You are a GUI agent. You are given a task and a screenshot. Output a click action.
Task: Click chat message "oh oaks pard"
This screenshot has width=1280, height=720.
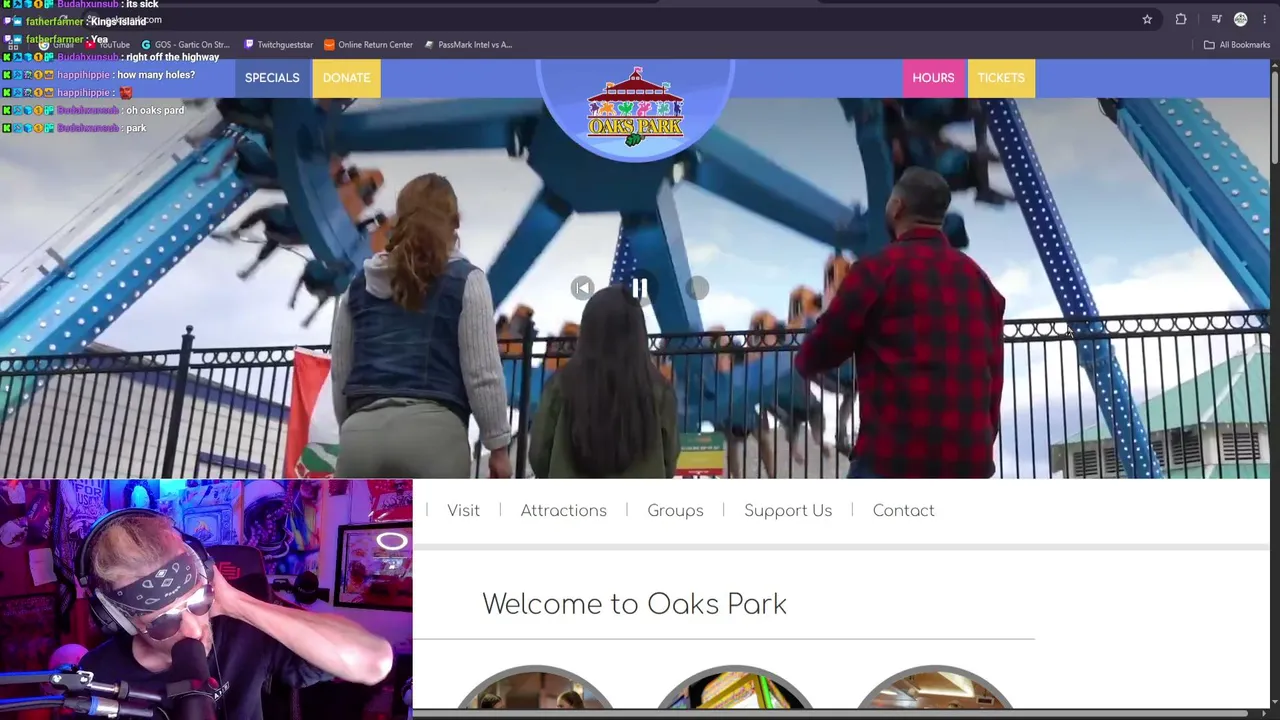pos(155,110)
